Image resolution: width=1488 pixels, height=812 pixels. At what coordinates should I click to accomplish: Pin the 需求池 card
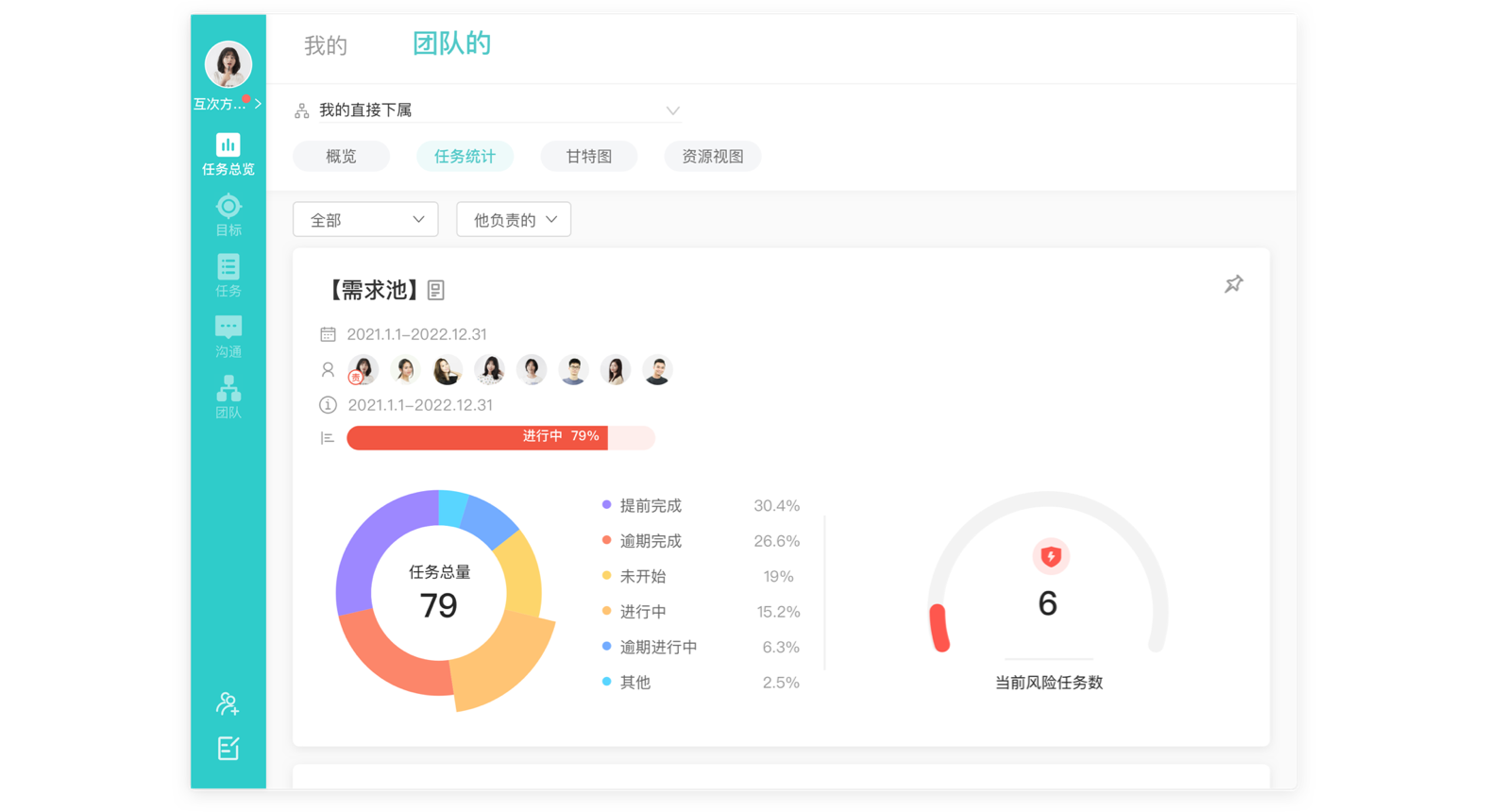pyautogui.click(x=1233, y=284)
